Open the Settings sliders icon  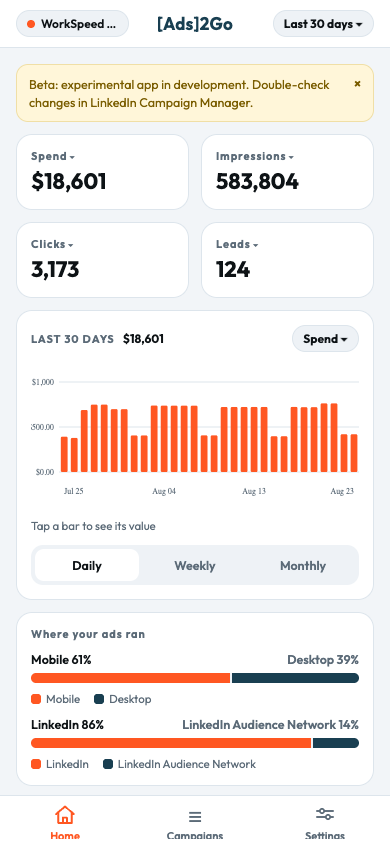(x=325, y=814)
